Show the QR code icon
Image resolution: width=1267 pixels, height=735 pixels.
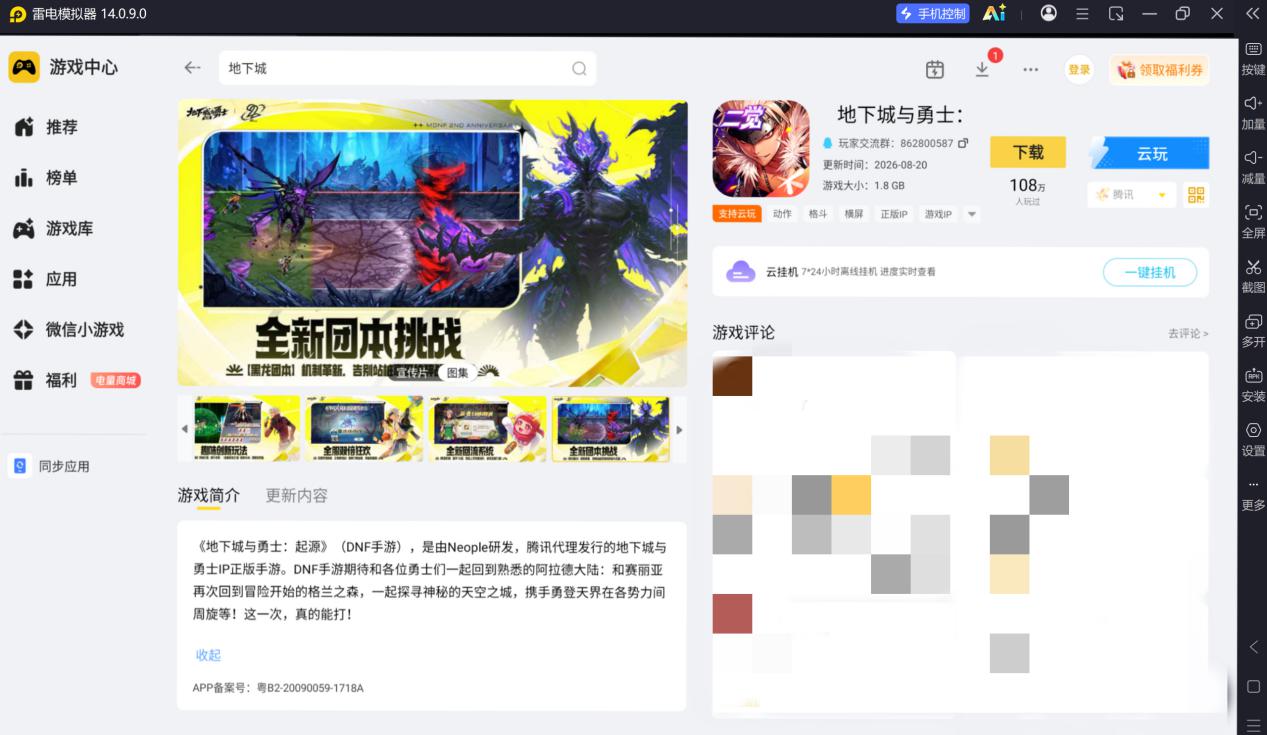pos(1196,194)
